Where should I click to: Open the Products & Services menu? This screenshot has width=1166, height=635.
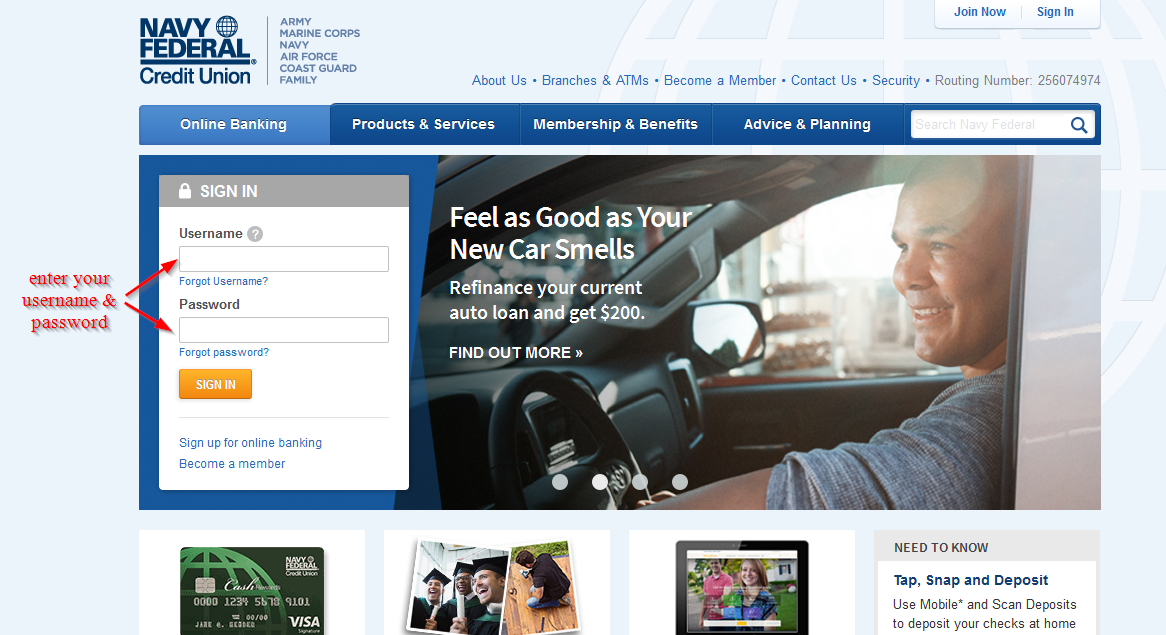[x=423, y=124]
